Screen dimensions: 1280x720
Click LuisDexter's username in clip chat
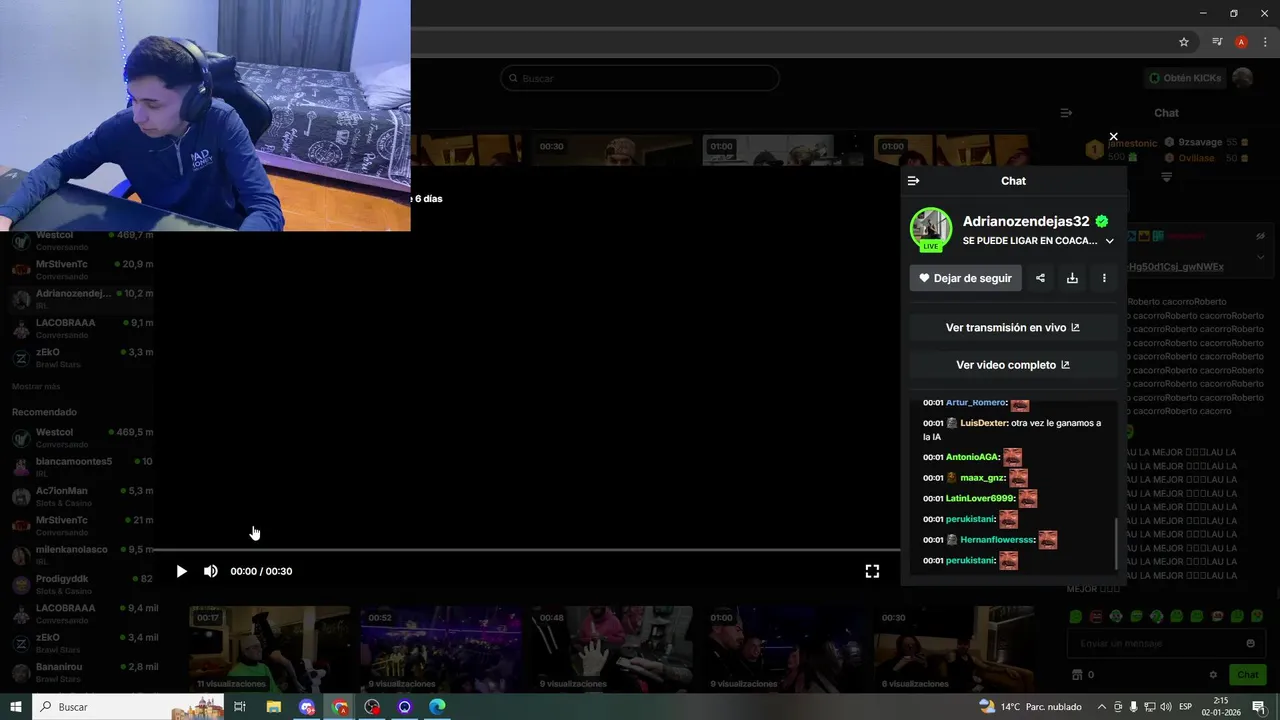pos(983,423)
